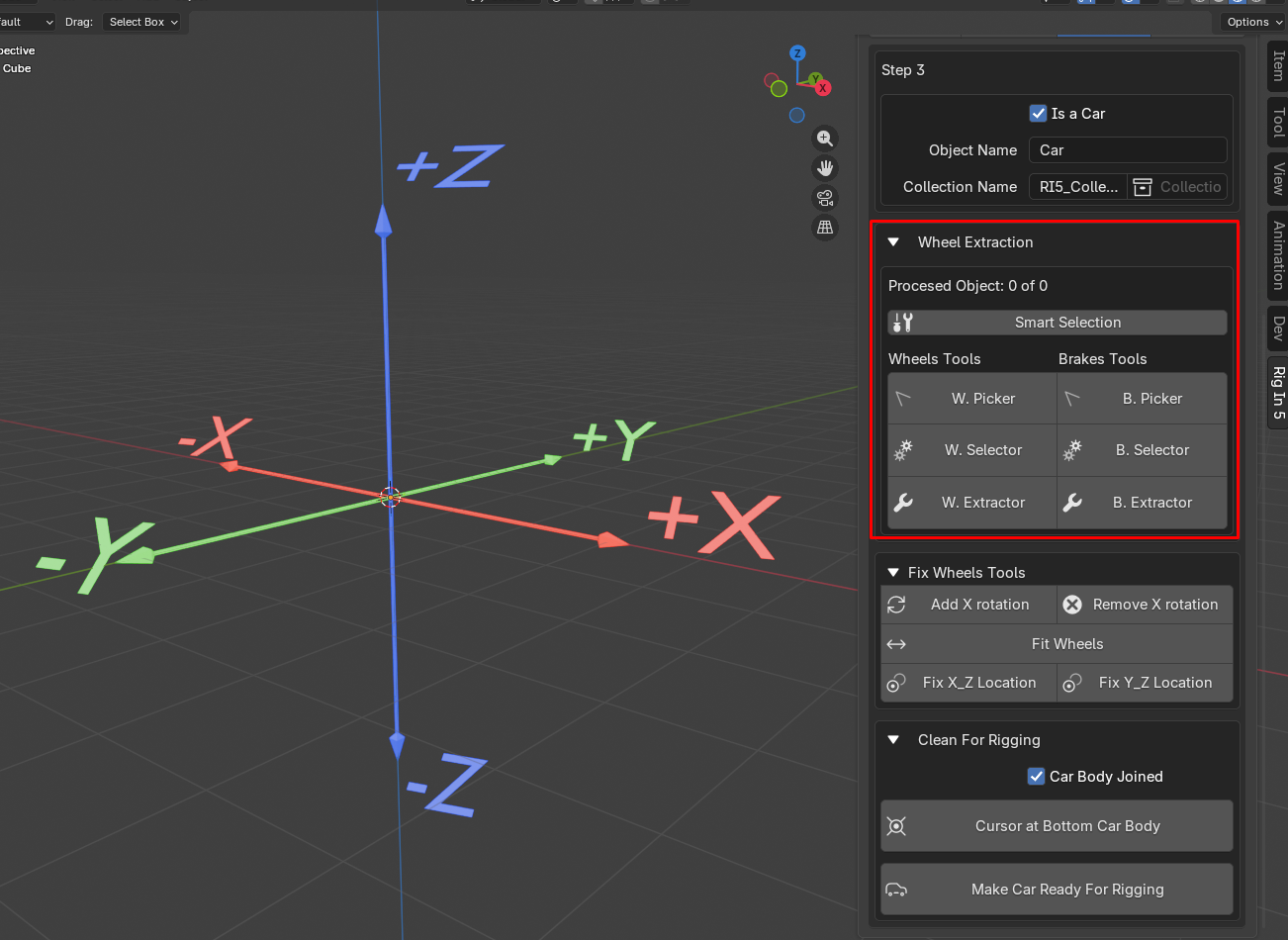The height and width of the screenshot is (940, 1288).
Task: Edit the Collection Name text field
Action: 1077,187
